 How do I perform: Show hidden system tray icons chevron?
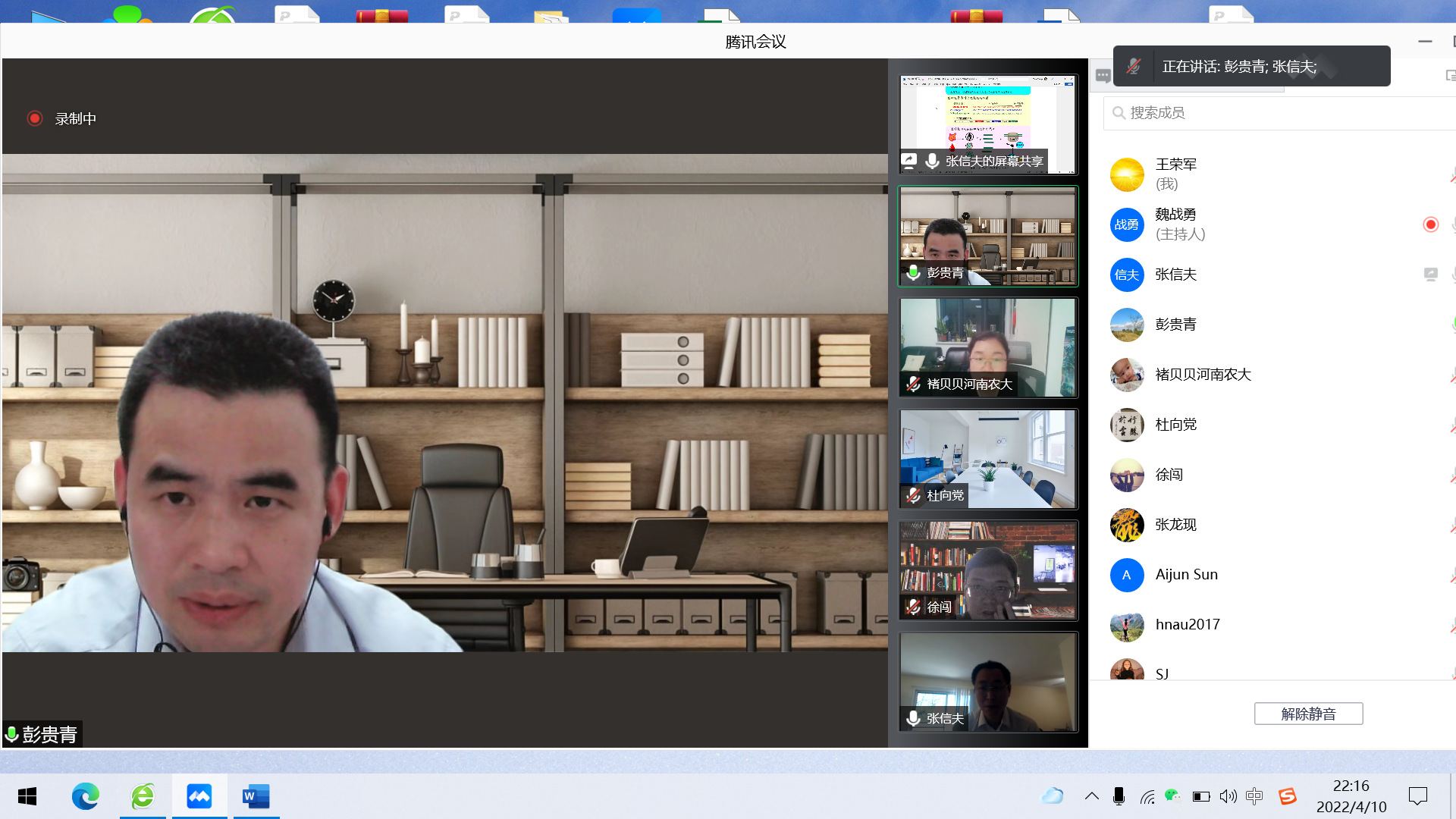tap(1091, 796)
